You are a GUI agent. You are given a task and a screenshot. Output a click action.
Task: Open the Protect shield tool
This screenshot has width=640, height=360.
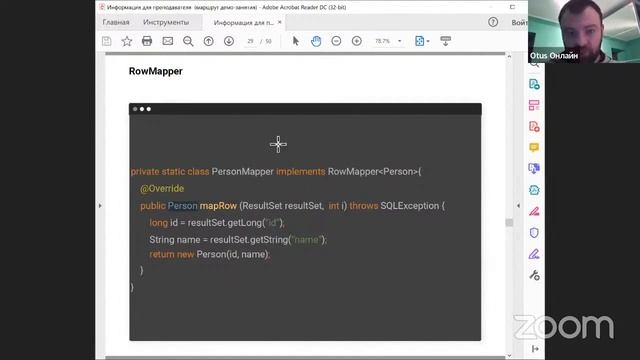[534, 233]
